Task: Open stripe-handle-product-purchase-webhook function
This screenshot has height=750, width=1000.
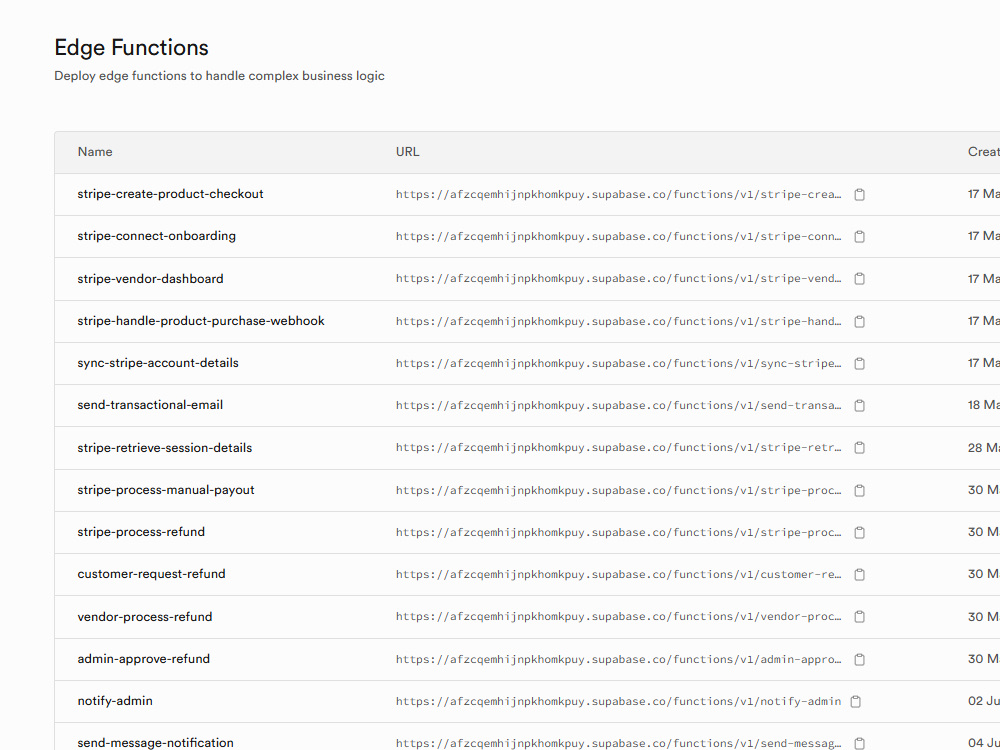Action: click(x=201, y=321)
